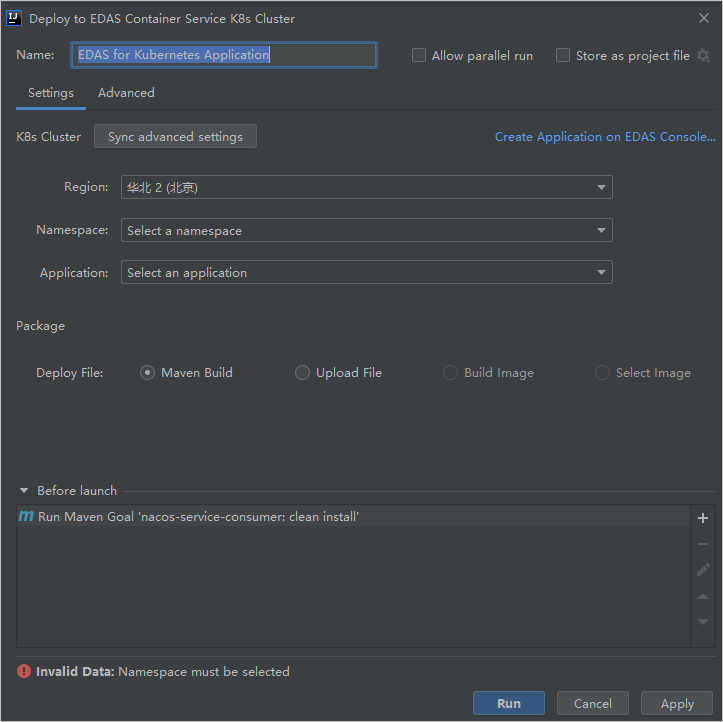Open the Region dropdown
The width and height of the screenshot is (723, 722).
[x=366, y=187]
